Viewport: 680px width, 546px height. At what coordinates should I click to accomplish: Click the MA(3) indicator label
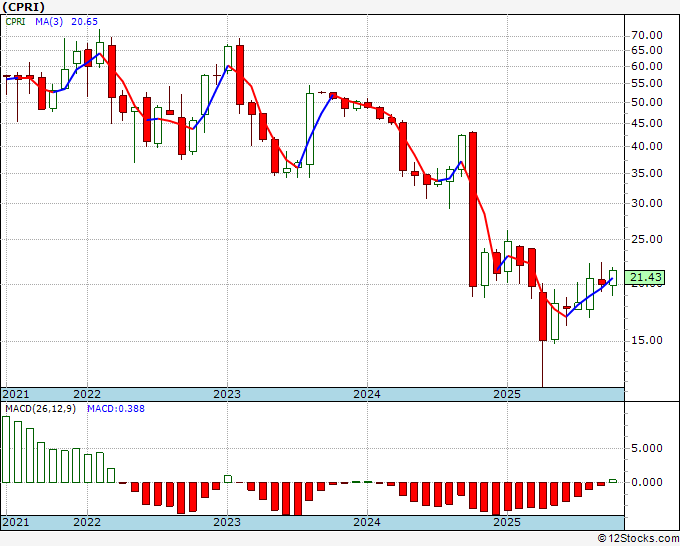49,22
